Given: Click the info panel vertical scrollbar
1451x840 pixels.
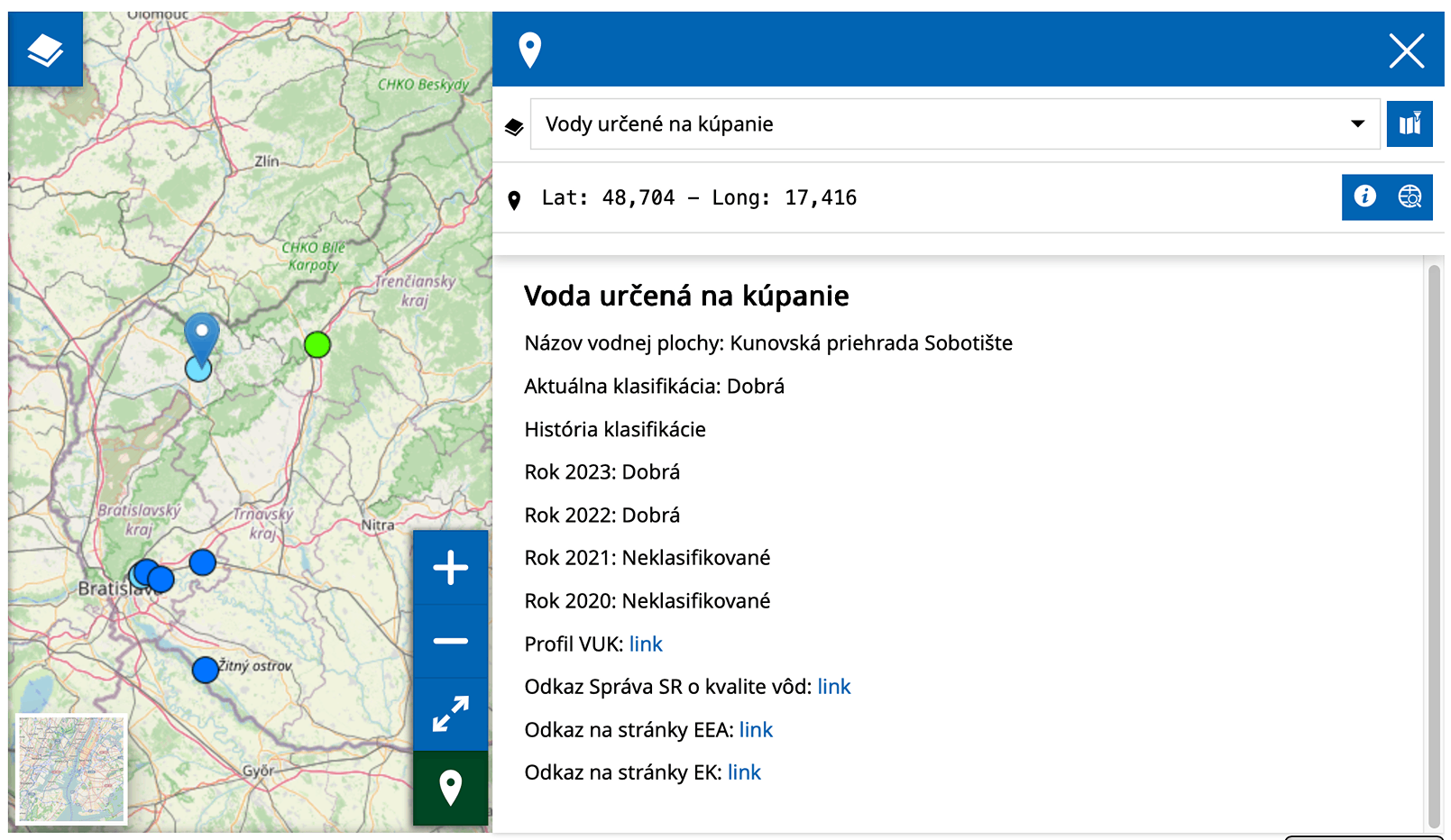Looking at the screenshot, I should [1434, 545].
